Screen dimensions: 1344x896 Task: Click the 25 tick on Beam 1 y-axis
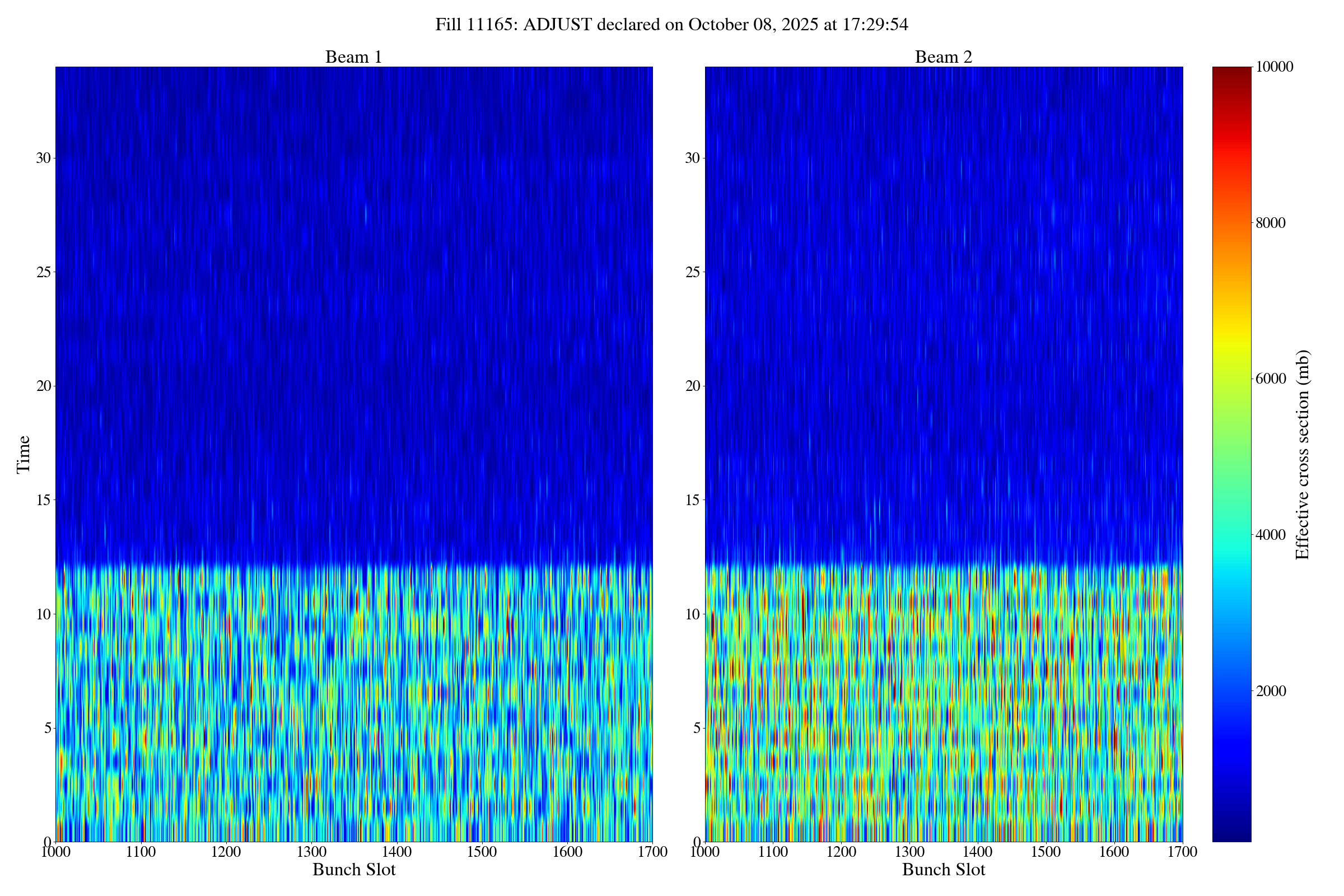point(44,272)
